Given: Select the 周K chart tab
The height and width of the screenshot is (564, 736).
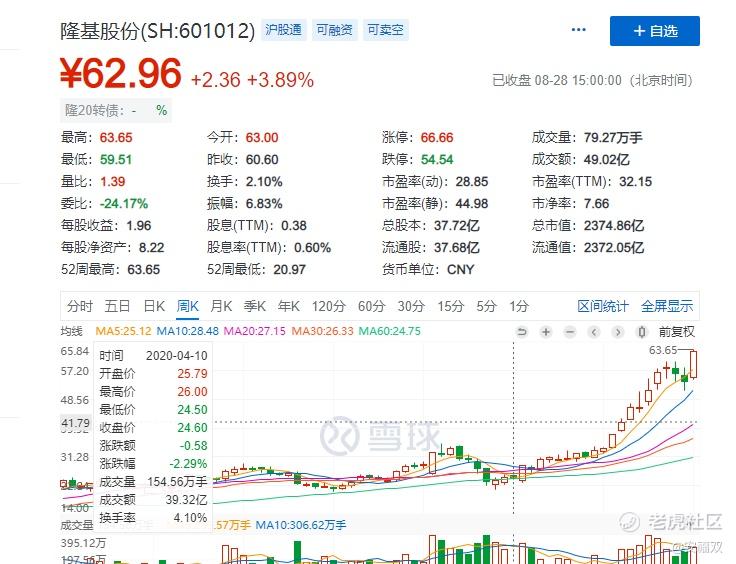Looking at the screenshot, I should (x=188, y=306).
